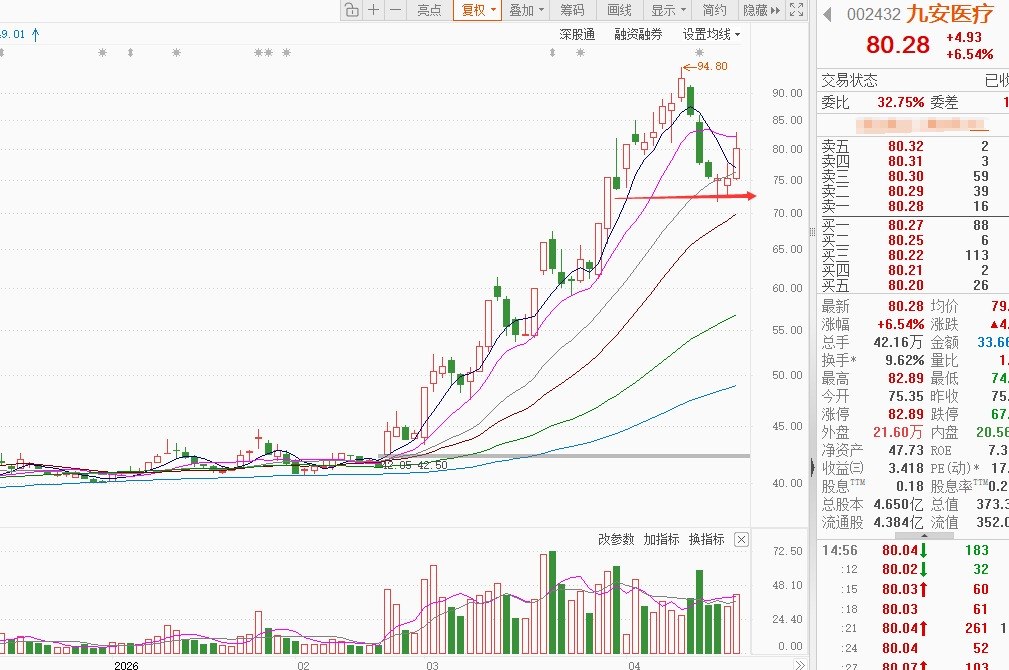Toggle 亮点 highlights on chart
Screen dimensions: 1009x670
tap(429, 10)
